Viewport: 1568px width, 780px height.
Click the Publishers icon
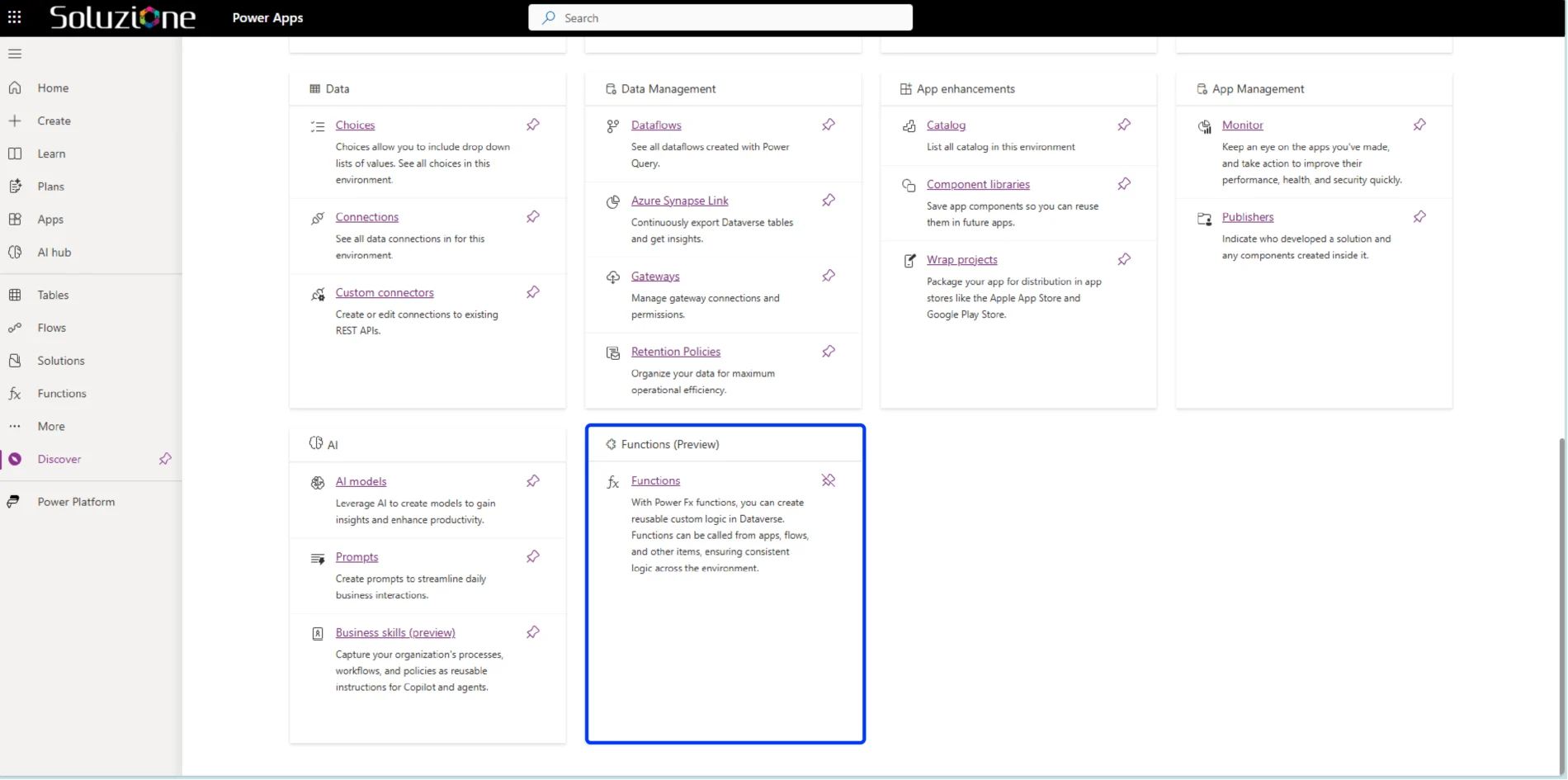pos(1205,219)
